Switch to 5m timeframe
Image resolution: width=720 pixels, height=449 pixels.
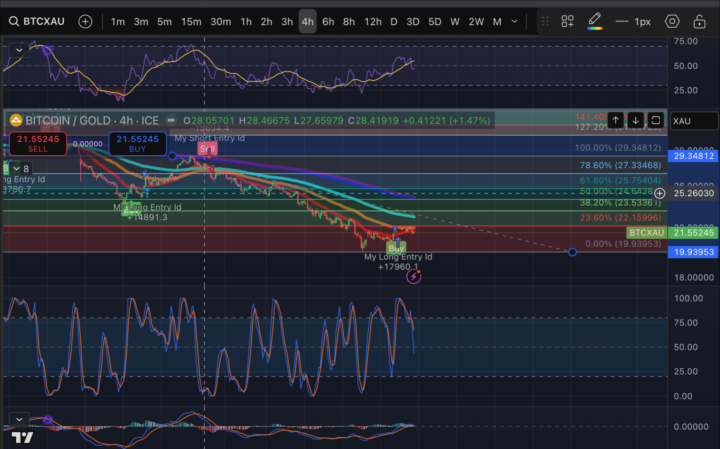point(164,22)
